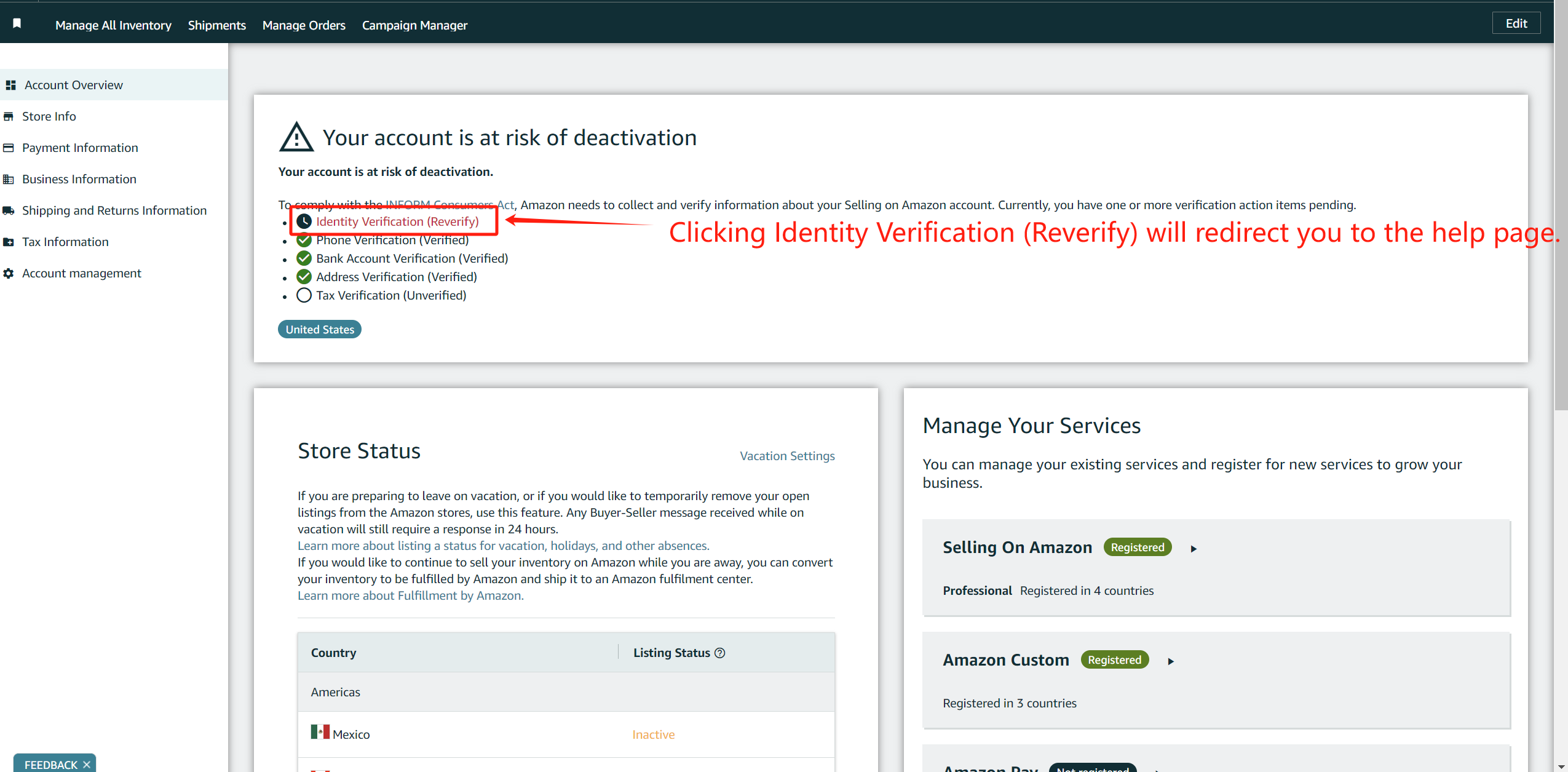Image resolution: width=1568 pixels, height=772 pixels.
Task: Open Shipments from the top bar
Action: 216,25
